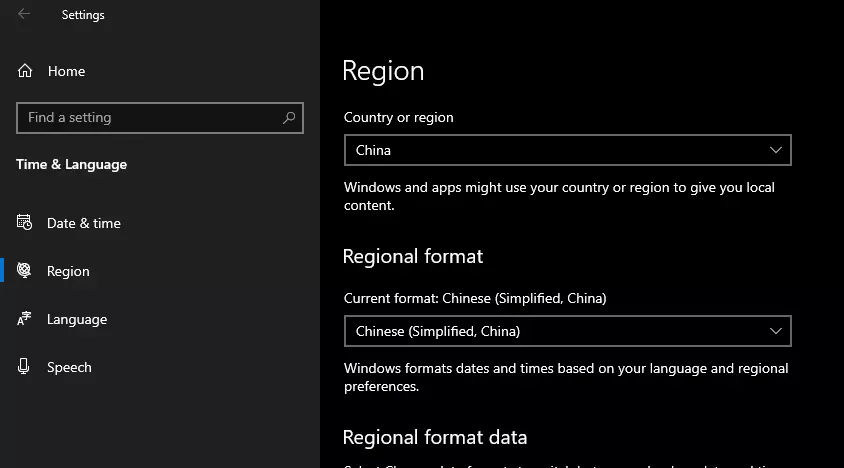Click the Regional format data heading
This screenshot has width=844, height=468.
[434, 437]
